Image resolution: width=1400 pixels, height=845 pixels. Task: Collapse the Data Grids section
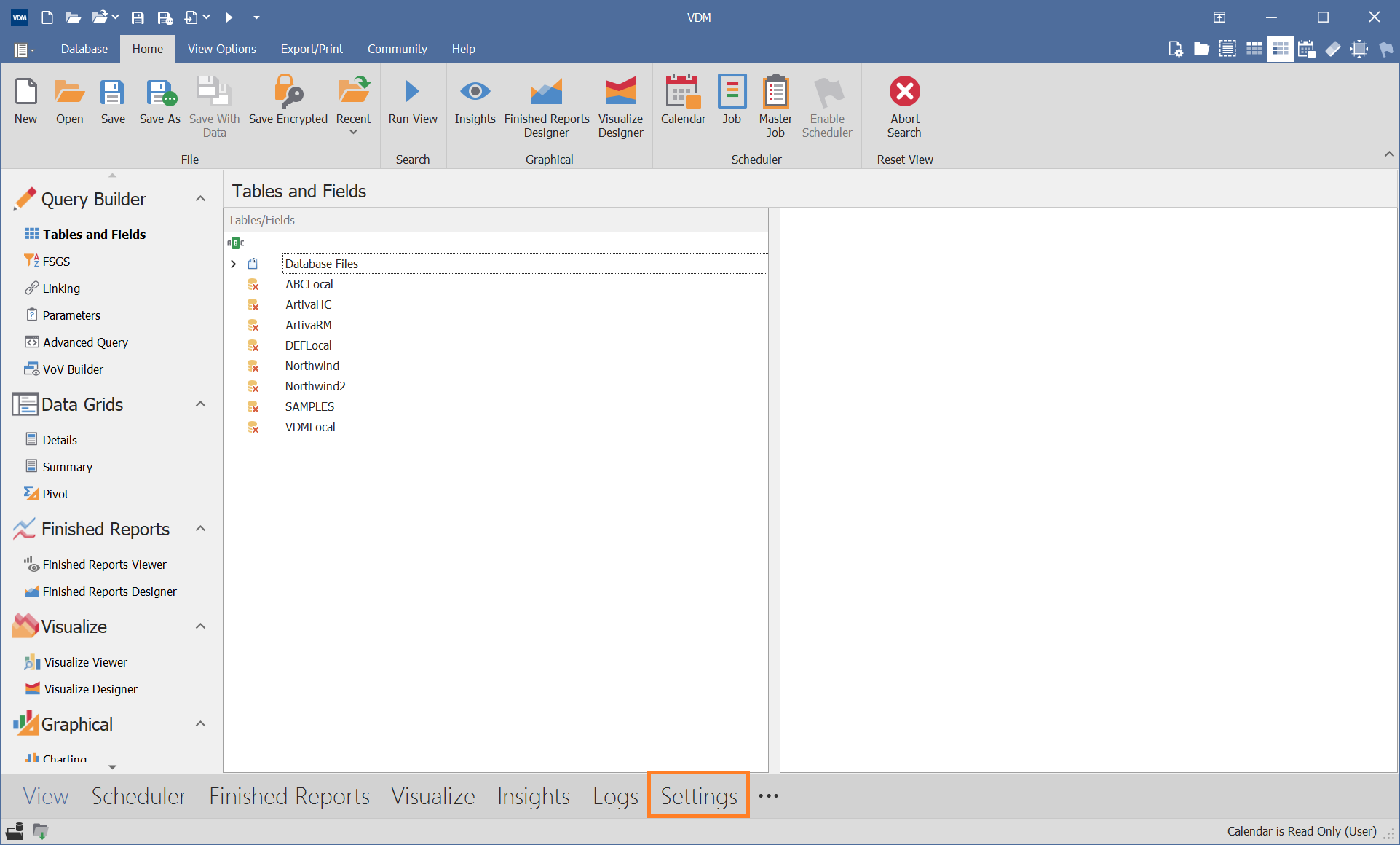[x=200, y=404]
